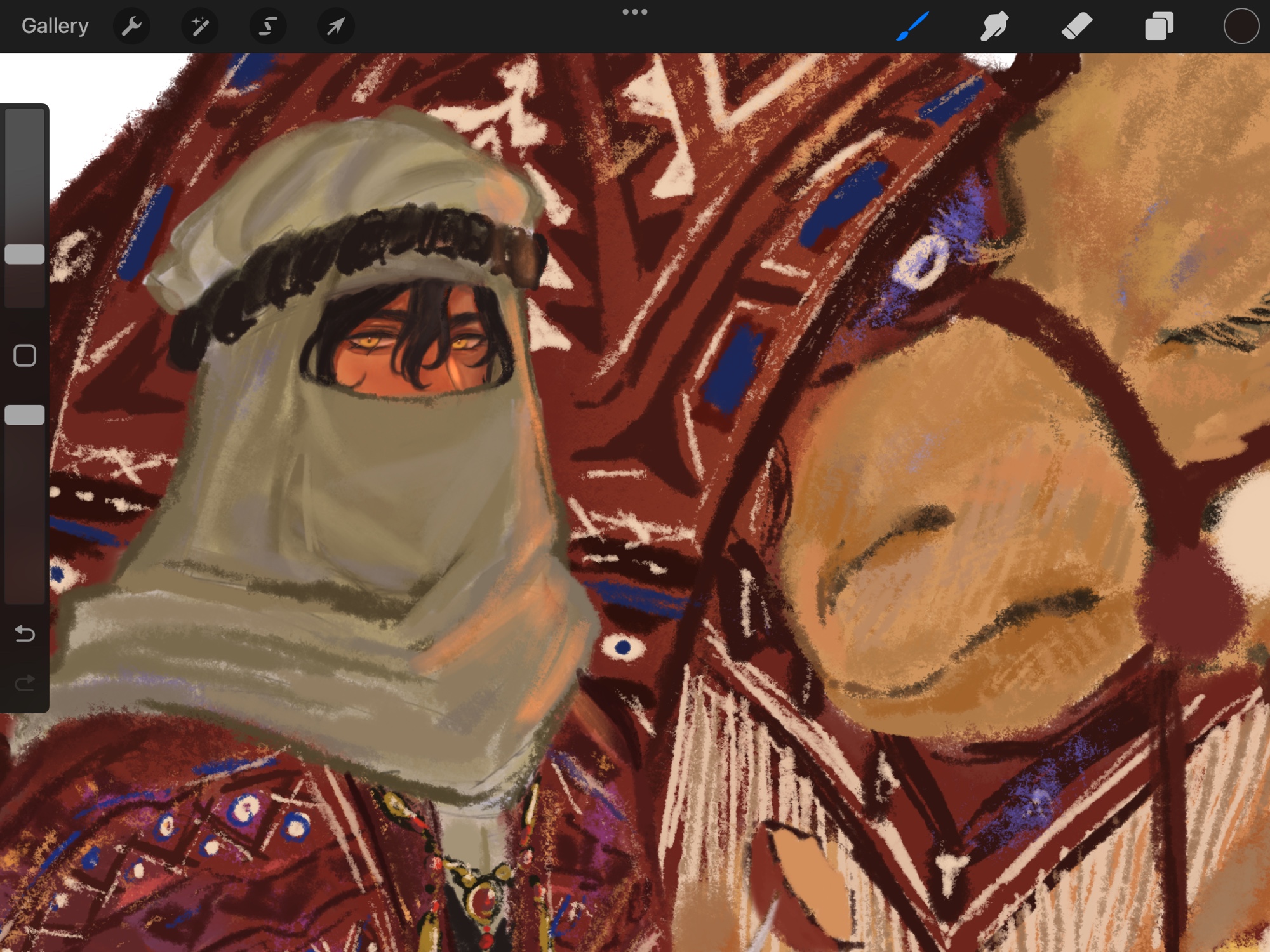Open the Layers panel
Image resolution: width=1270 pixels, height=952 pixels.
[1159, 26]
